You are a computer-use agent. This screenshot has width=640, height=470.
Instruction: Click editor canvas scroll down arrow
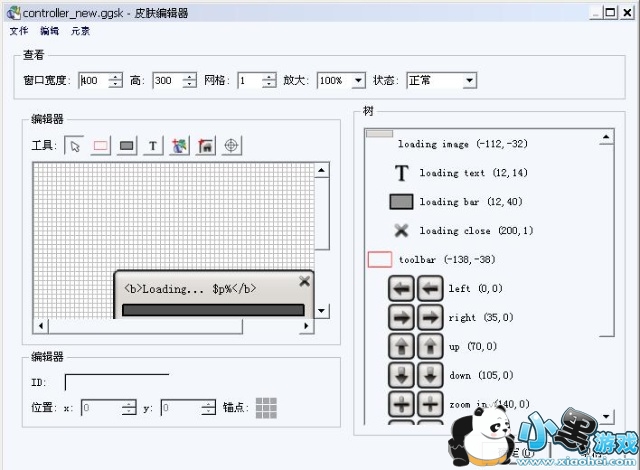click(322, 311)
